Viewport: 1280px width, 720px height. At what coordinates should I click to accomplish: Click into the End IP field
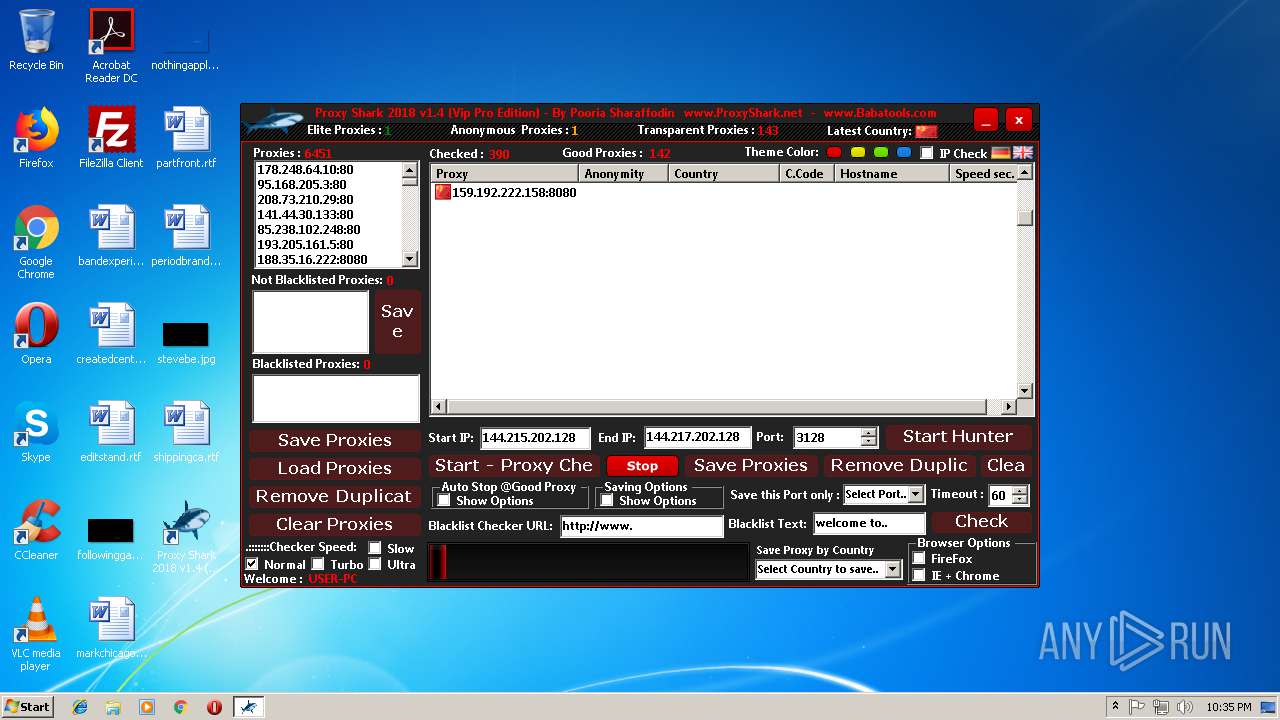pos(697,437)
